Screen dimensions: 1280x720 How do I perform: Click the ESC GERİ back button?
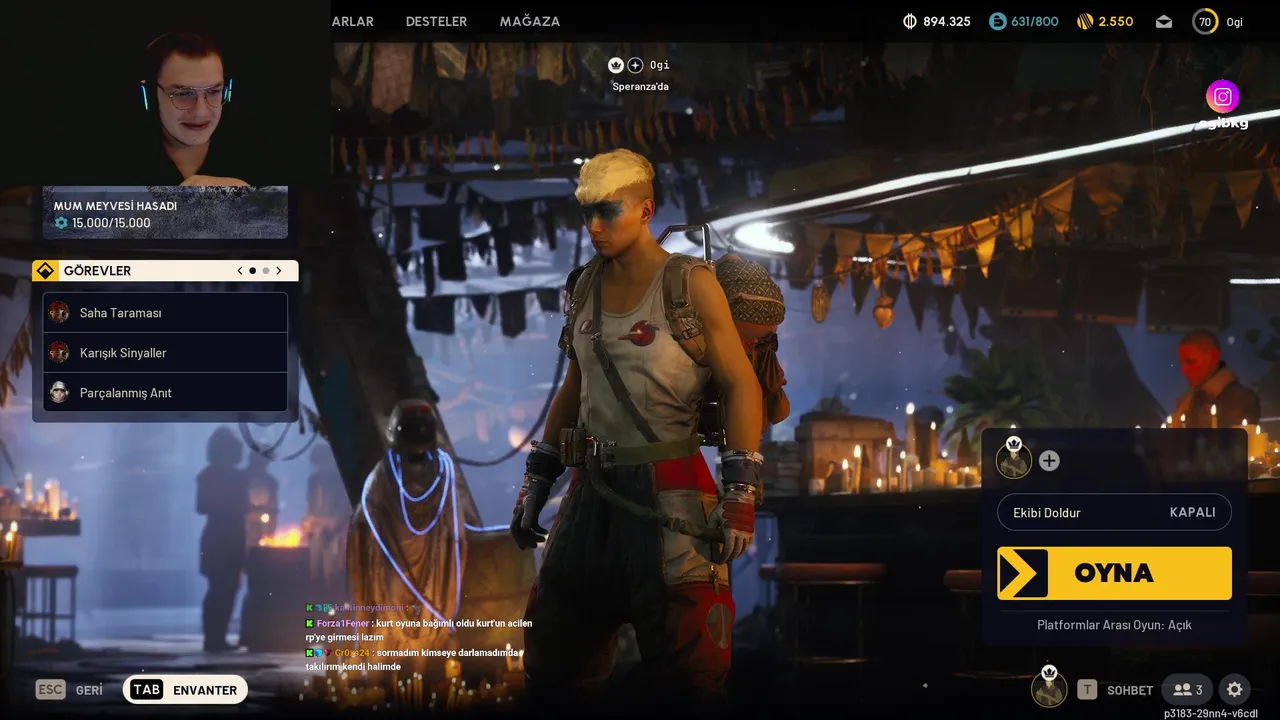point(70,690)
